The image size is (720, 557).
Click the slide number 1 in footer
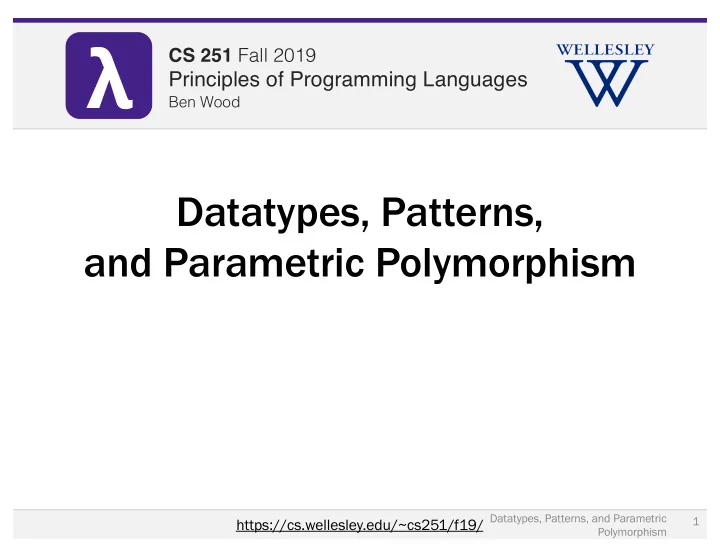click(696, 521)
